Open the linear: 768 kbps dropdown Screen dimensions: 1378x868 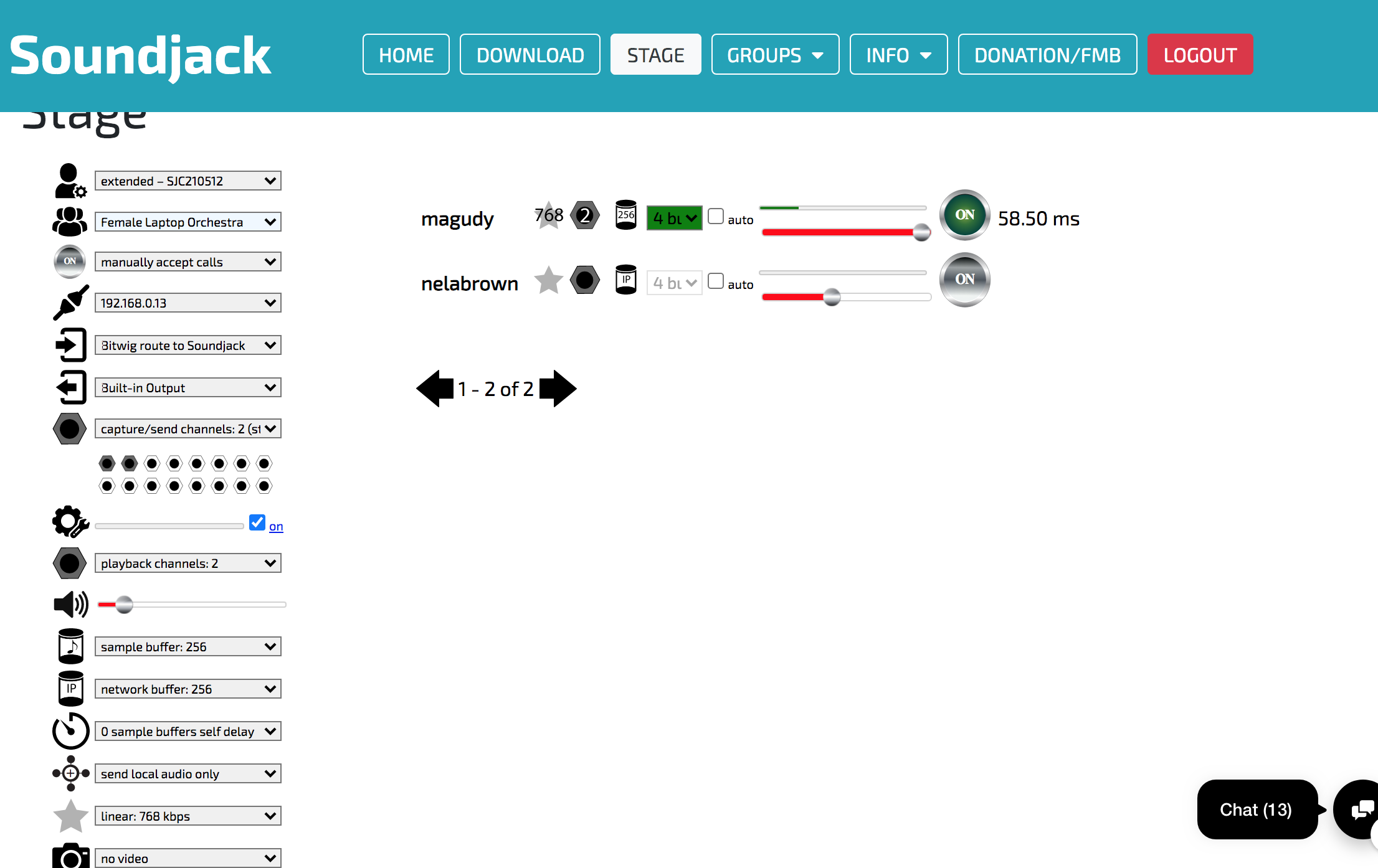[x=188, y=816]
